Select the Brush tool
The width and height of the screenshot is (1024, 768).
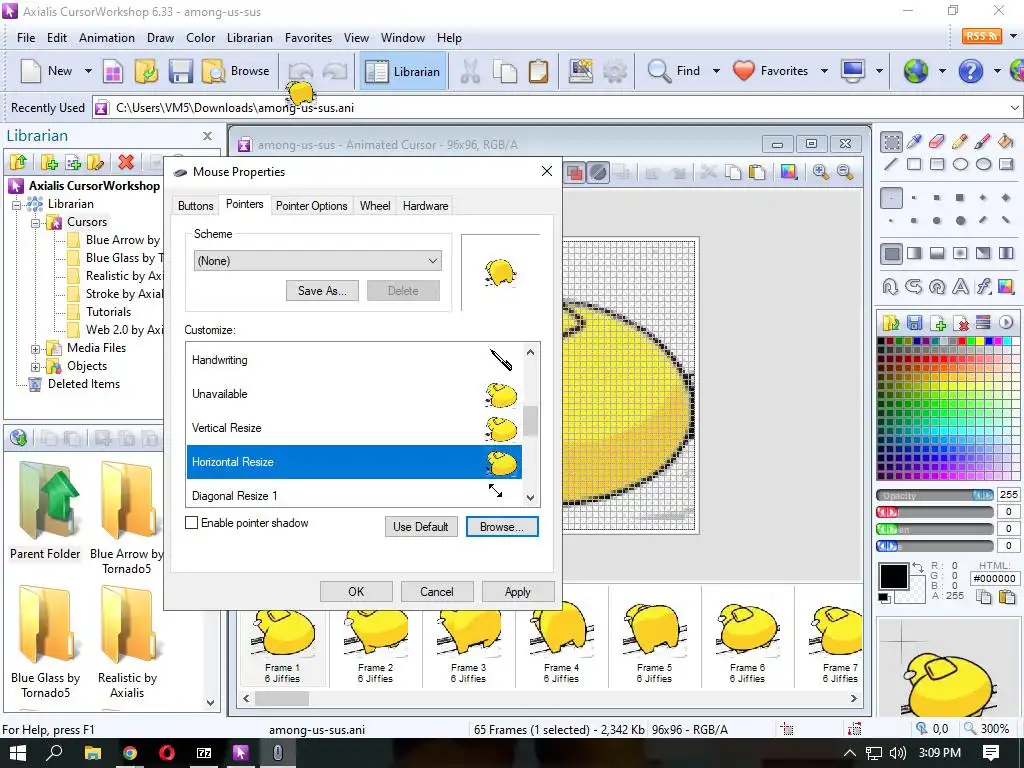[x=983, y=142]
